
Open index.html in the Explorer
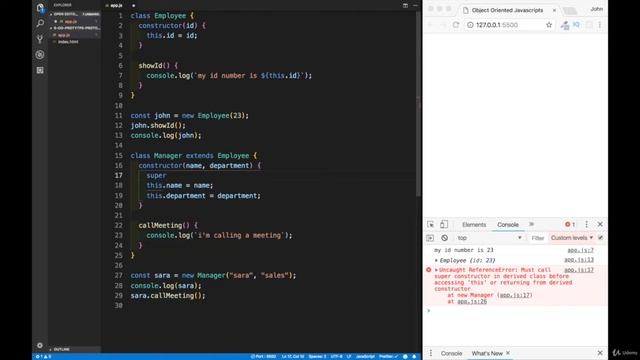point(68,42)
